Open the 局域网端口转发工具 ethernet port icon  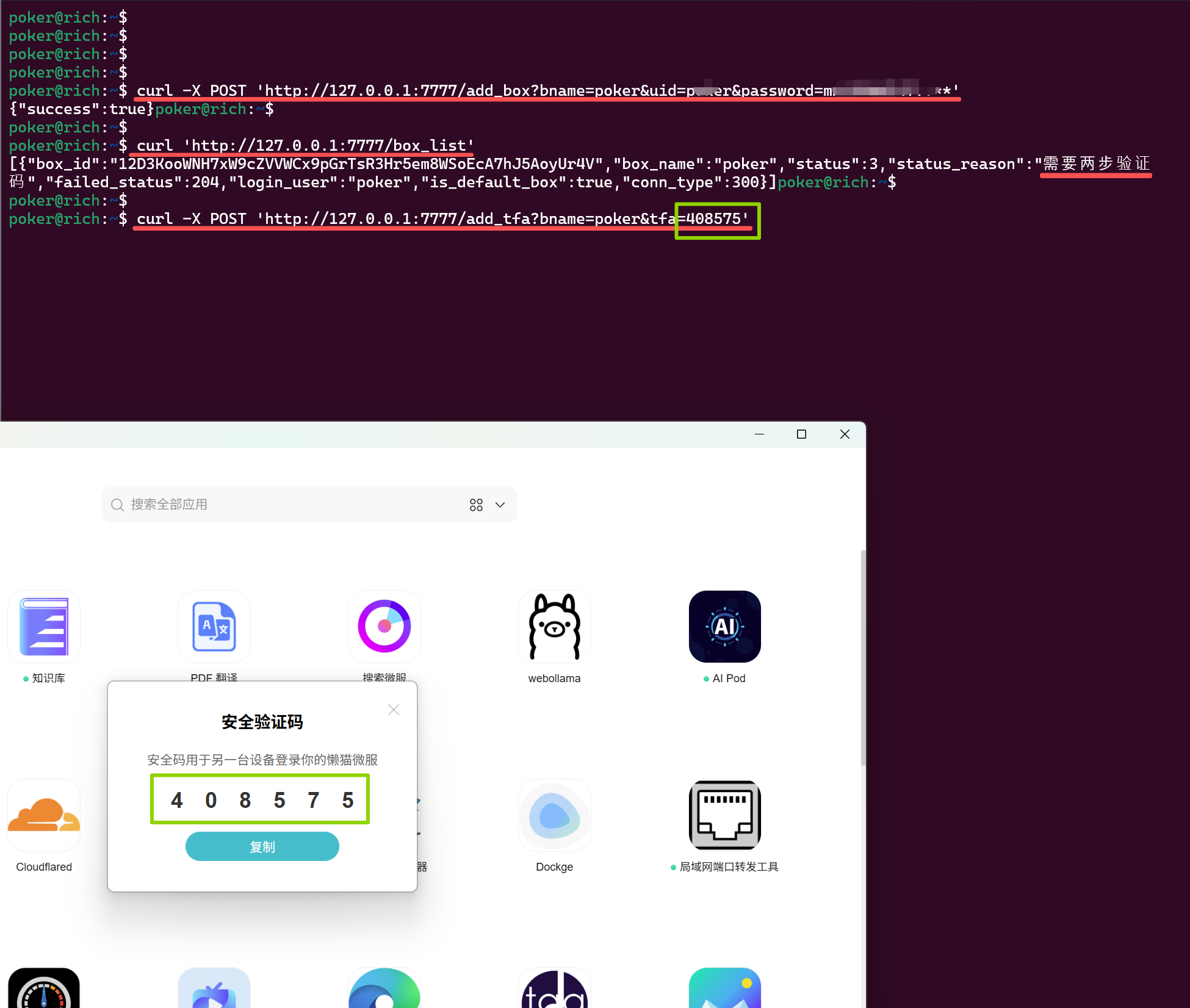[725, 815]
